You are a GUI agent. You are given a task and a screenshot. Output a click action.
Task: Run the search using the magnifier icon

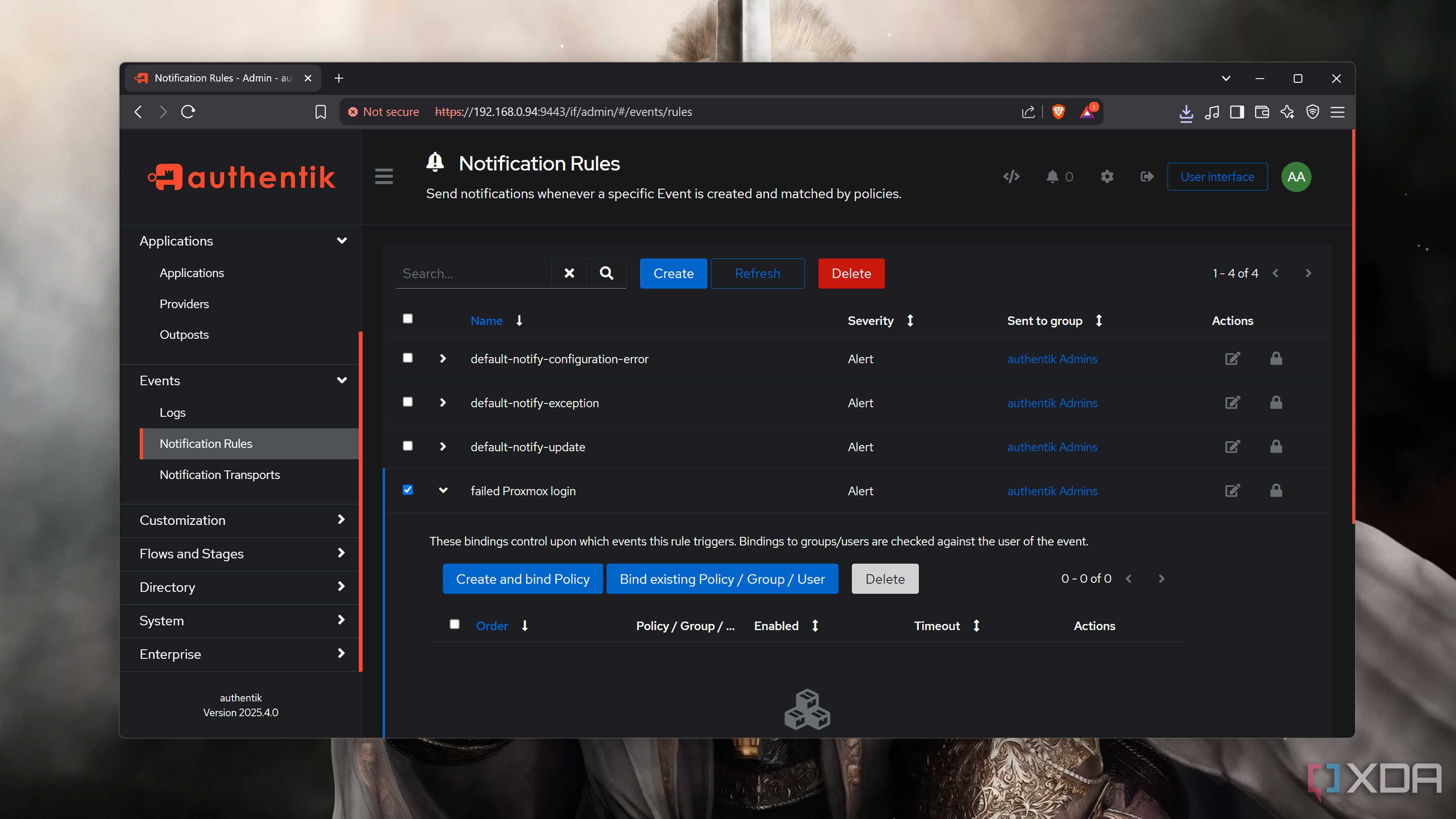[606, 273]
